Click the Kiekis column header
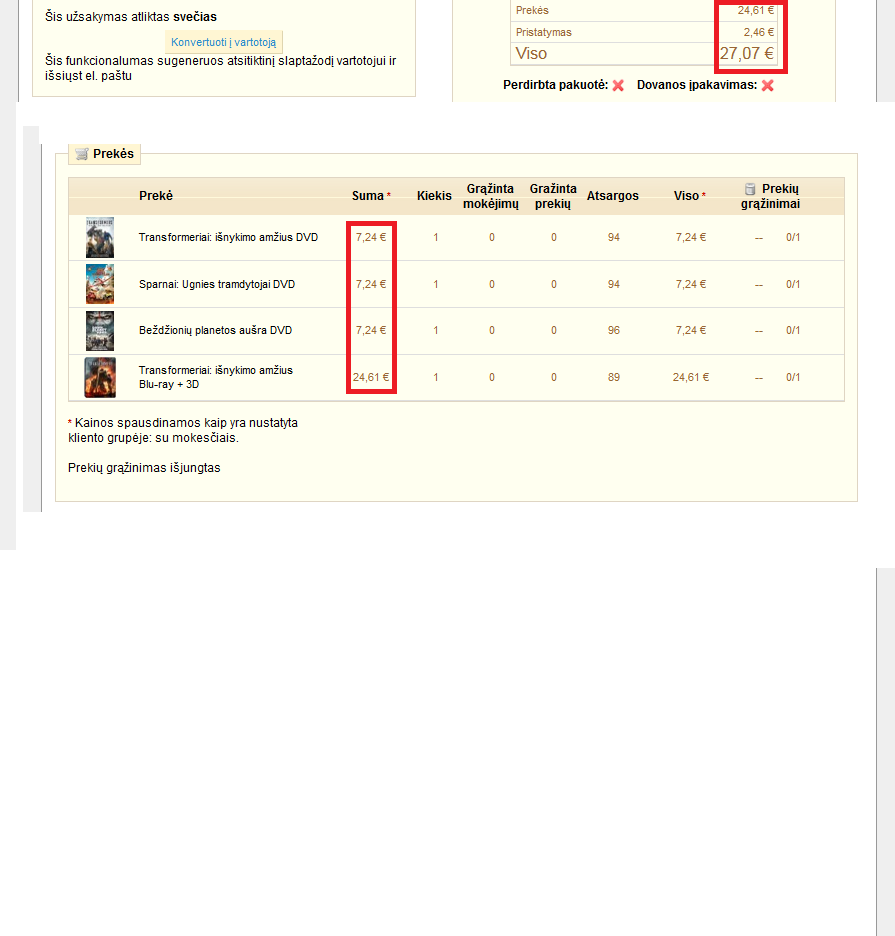This screenshot has width=895, height=936. [434, 196]
